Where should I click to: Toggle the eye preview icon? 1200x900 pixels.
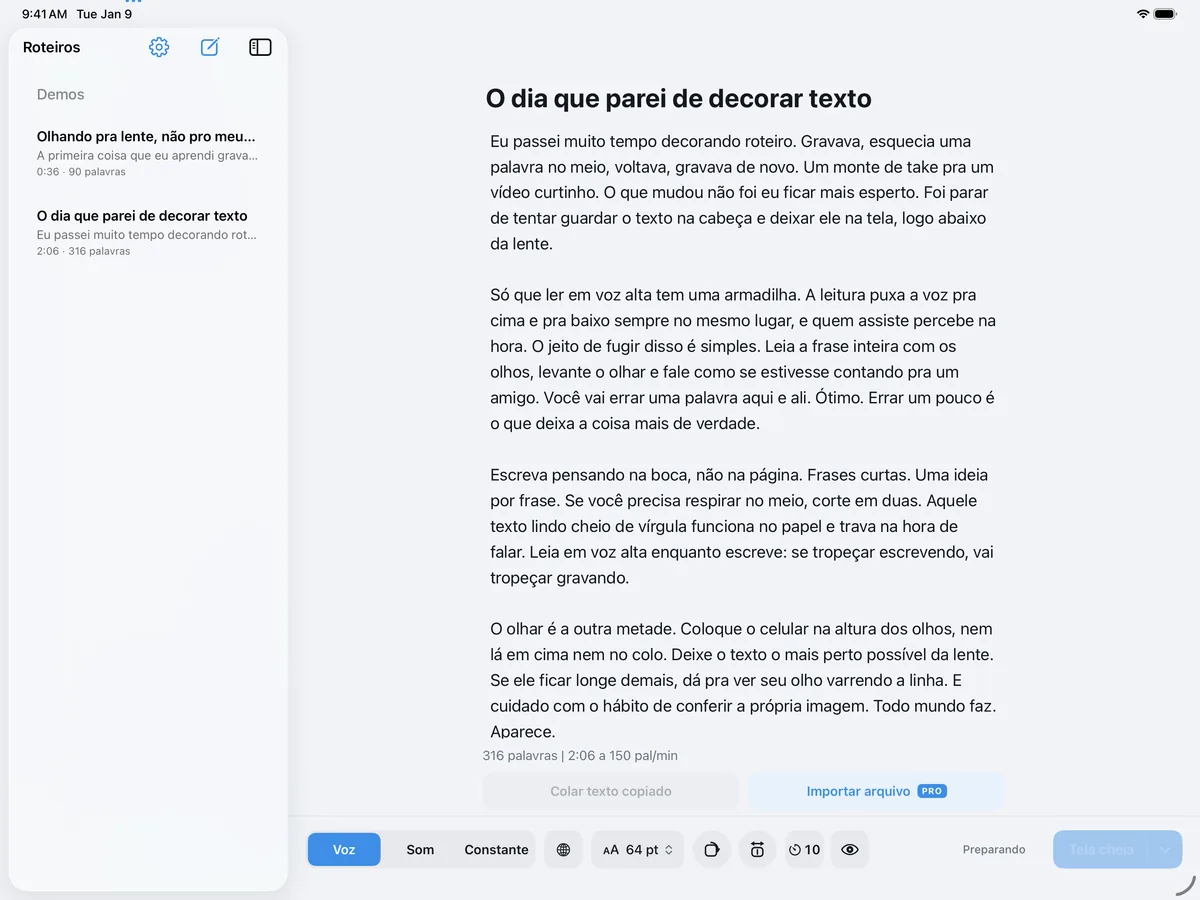[x=850, y=850]
